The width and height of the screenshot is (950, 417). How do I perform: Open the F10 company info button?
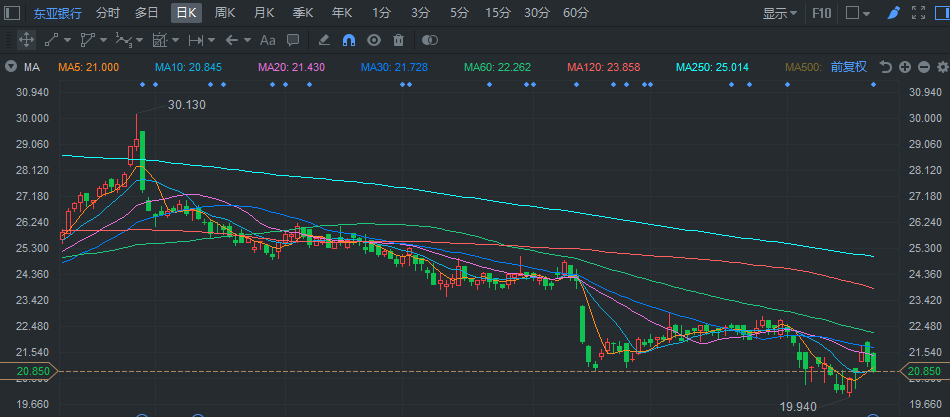[822, 13]
